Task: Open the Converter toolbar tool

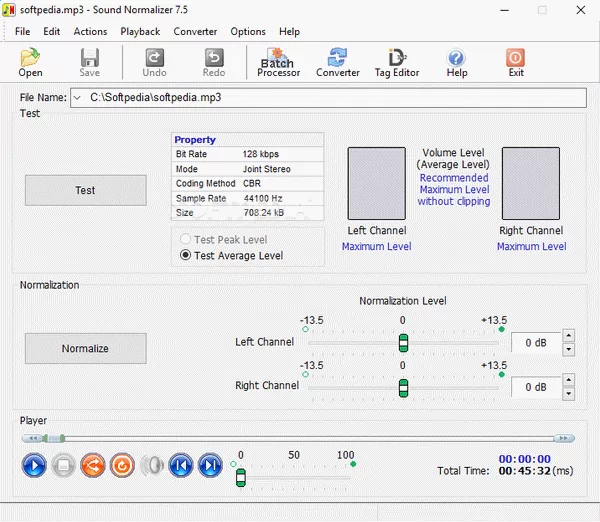Action: (x=338, y=62)
